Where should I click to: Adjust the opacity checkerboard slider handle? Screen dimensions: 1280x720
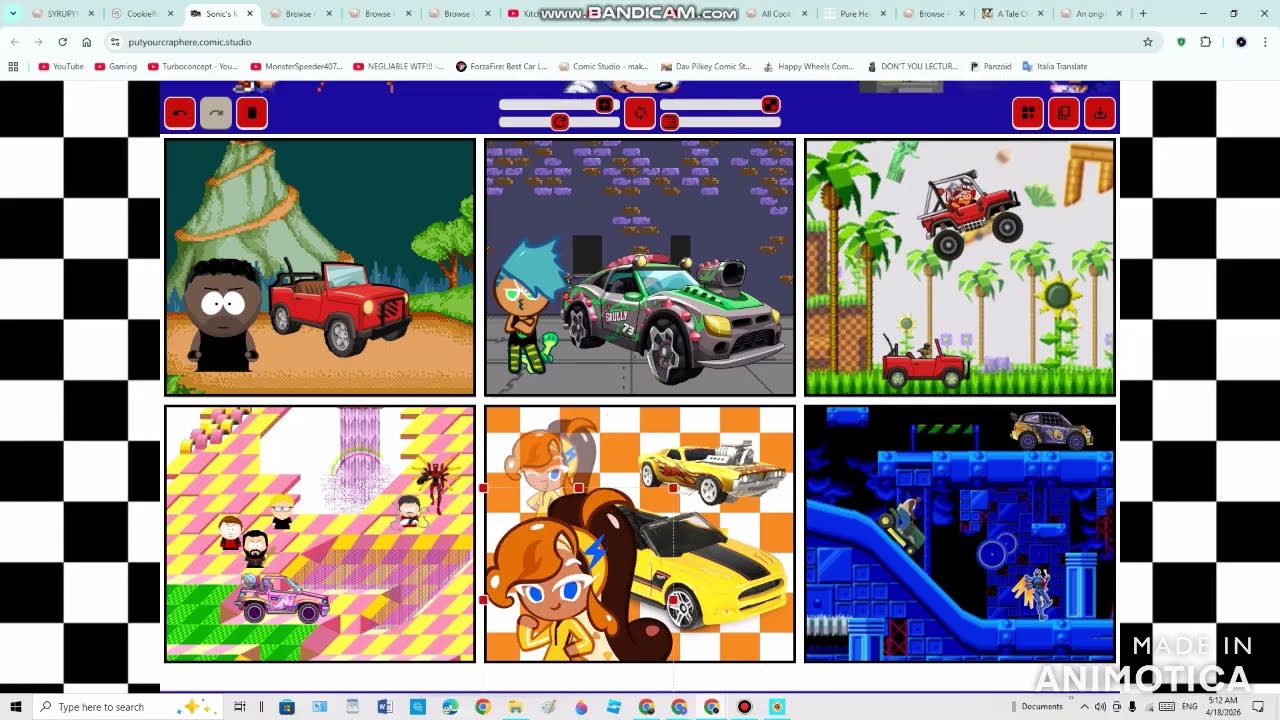770,104
